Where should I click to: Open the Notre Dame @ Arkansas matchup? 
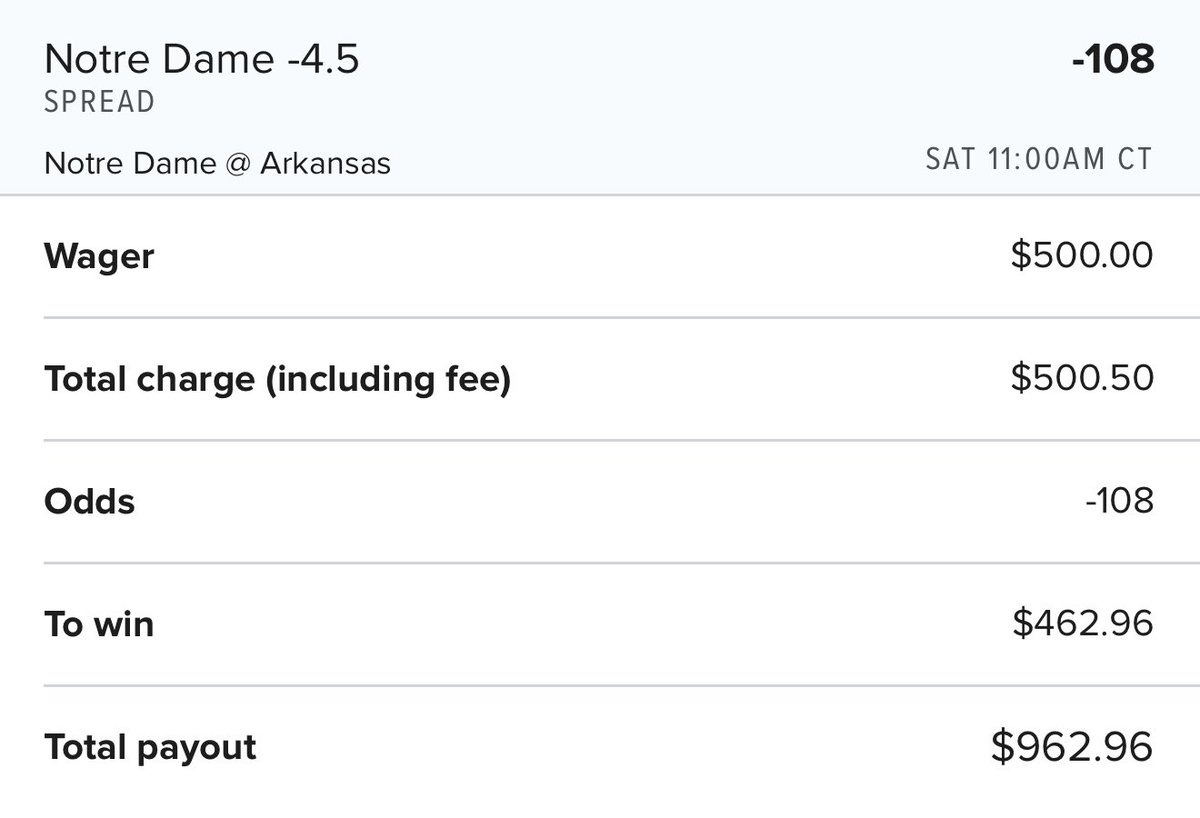pyautogui.click(x=218, y=163)
